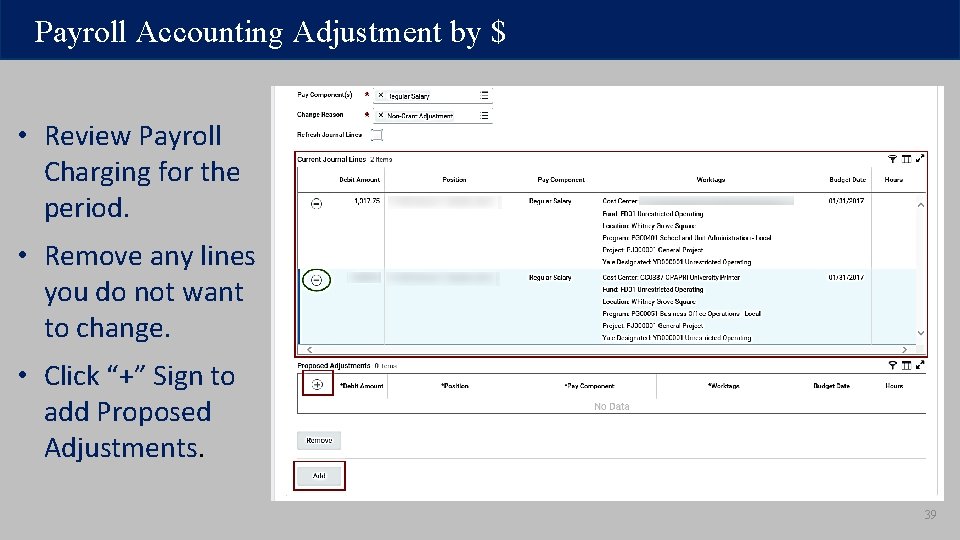Image resolution: width=960 pixels, height=540 pixels.
Task: Click Project General Project in the first row
Action: (653, 250)
